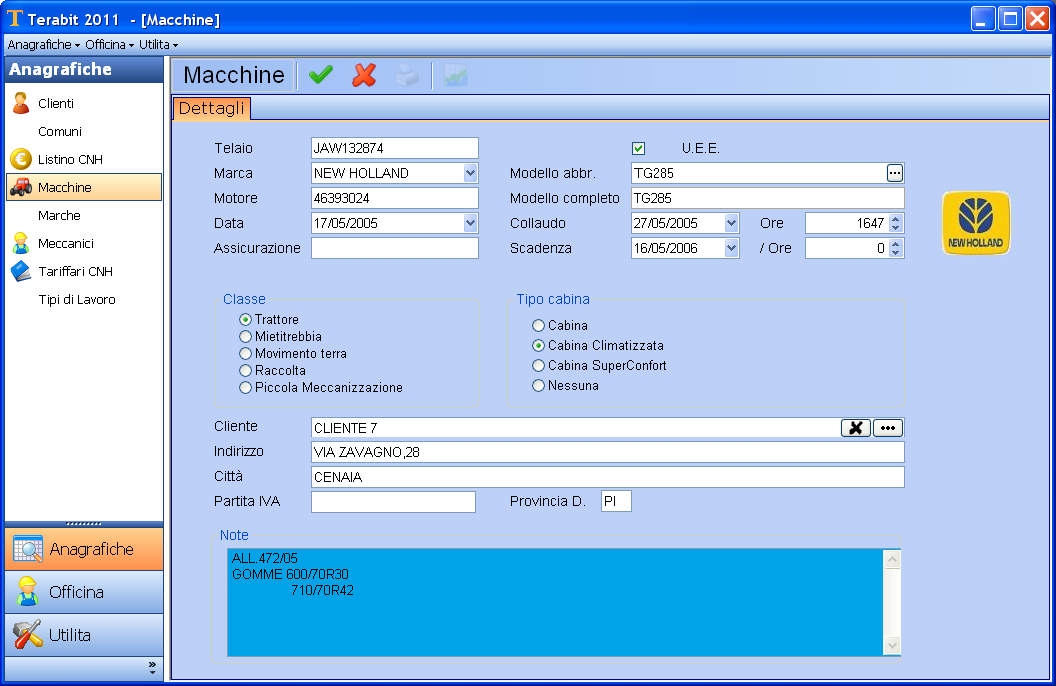Click the Officina mechanic icon at bottom
The image size is (1056, 686).
28,592
